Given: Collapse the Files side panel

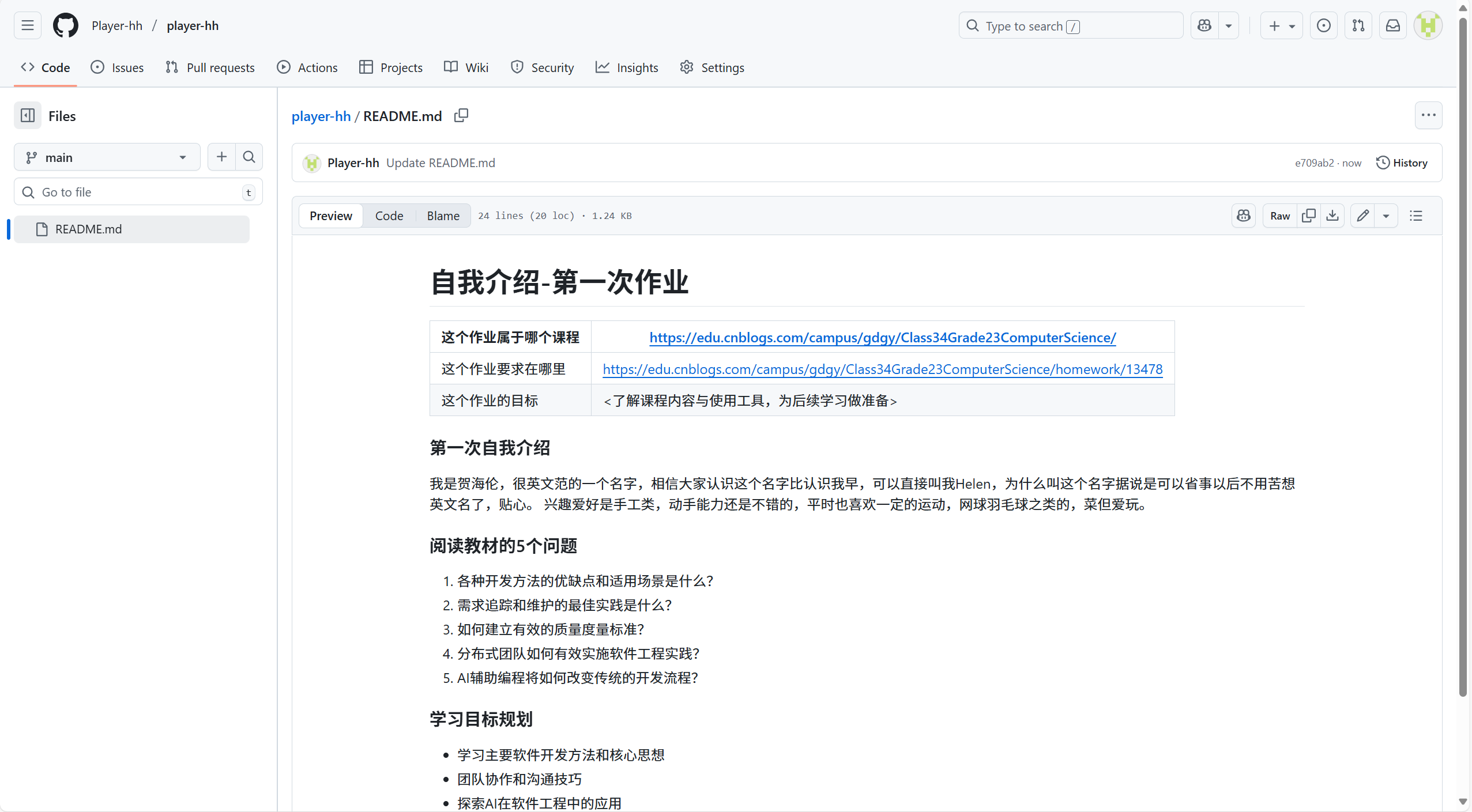Looking at the screenshot, I should 28,116.
